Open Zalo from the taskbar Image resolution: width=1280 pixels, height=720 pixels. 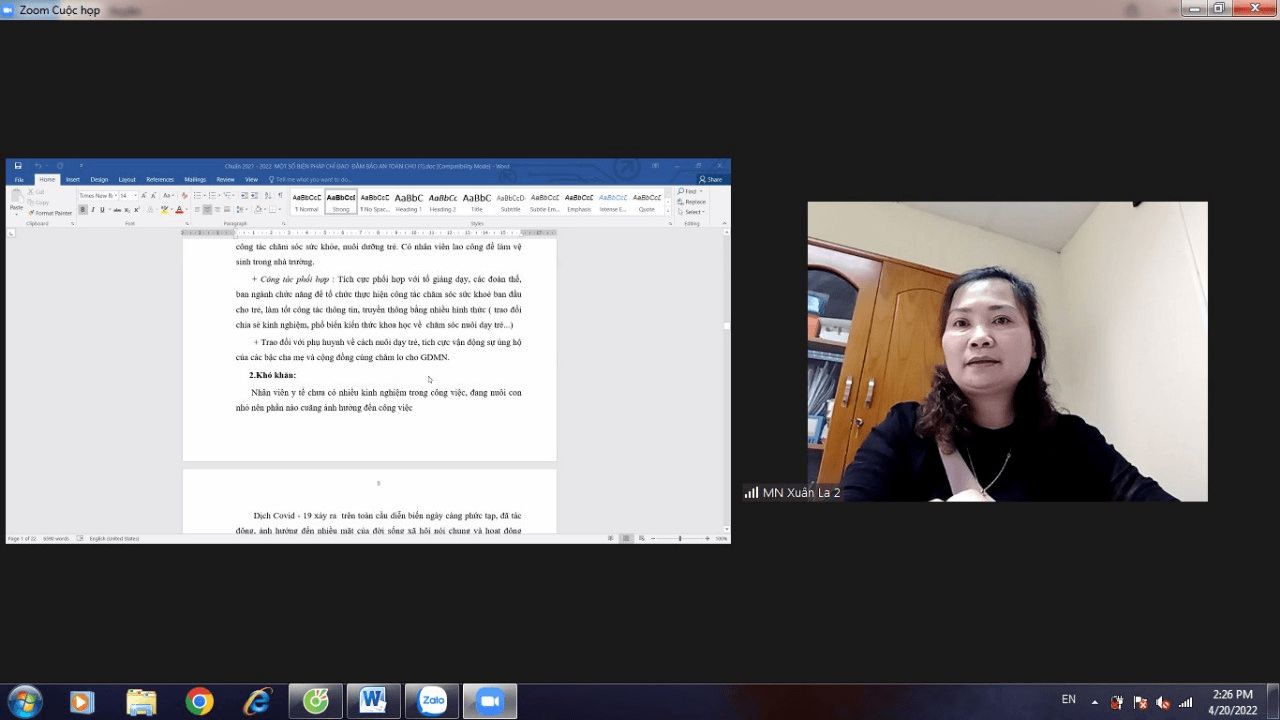click(432, 702)
